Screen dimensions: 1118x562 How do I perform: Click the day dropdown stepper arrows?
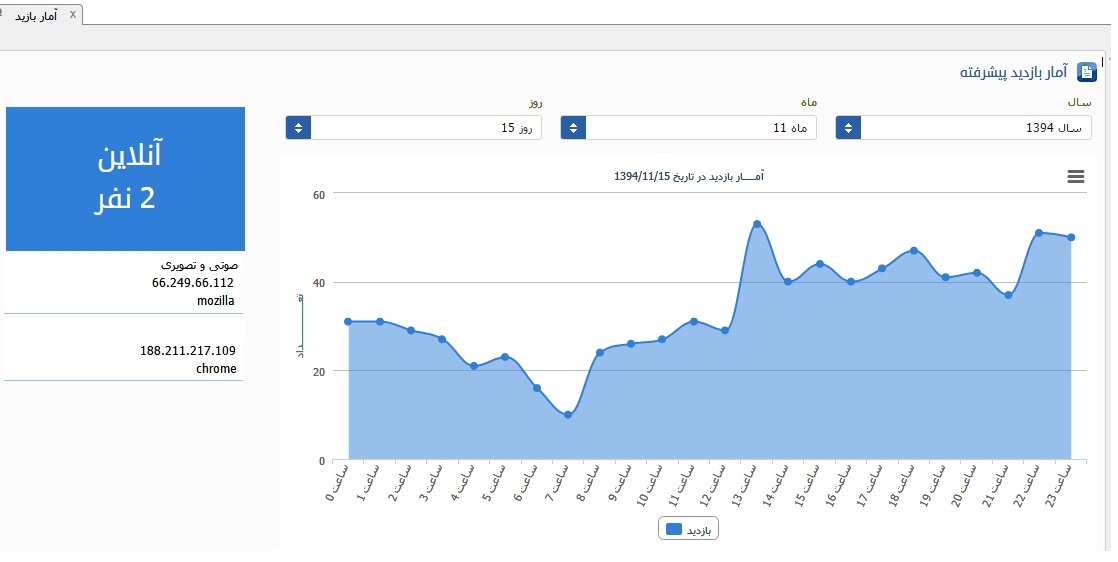click(298, 128)
